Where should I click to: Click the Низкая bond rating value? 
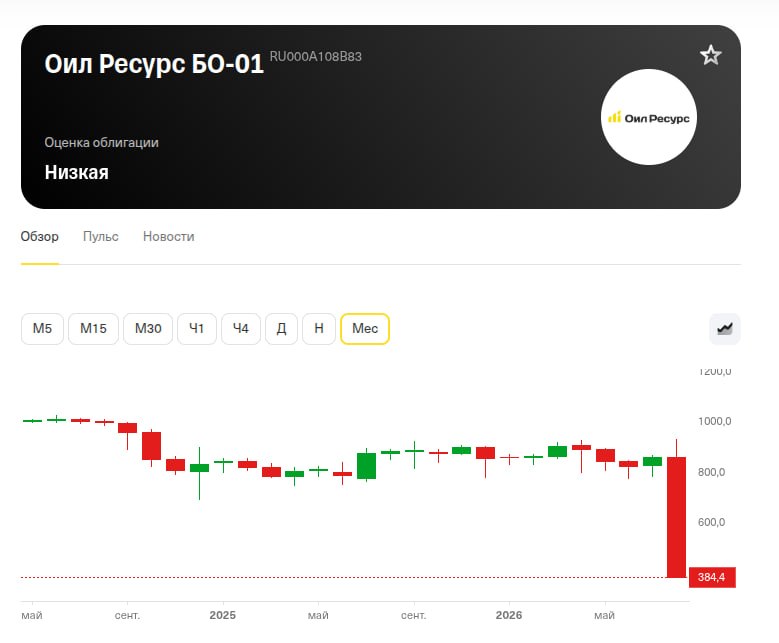coord(77,172)
